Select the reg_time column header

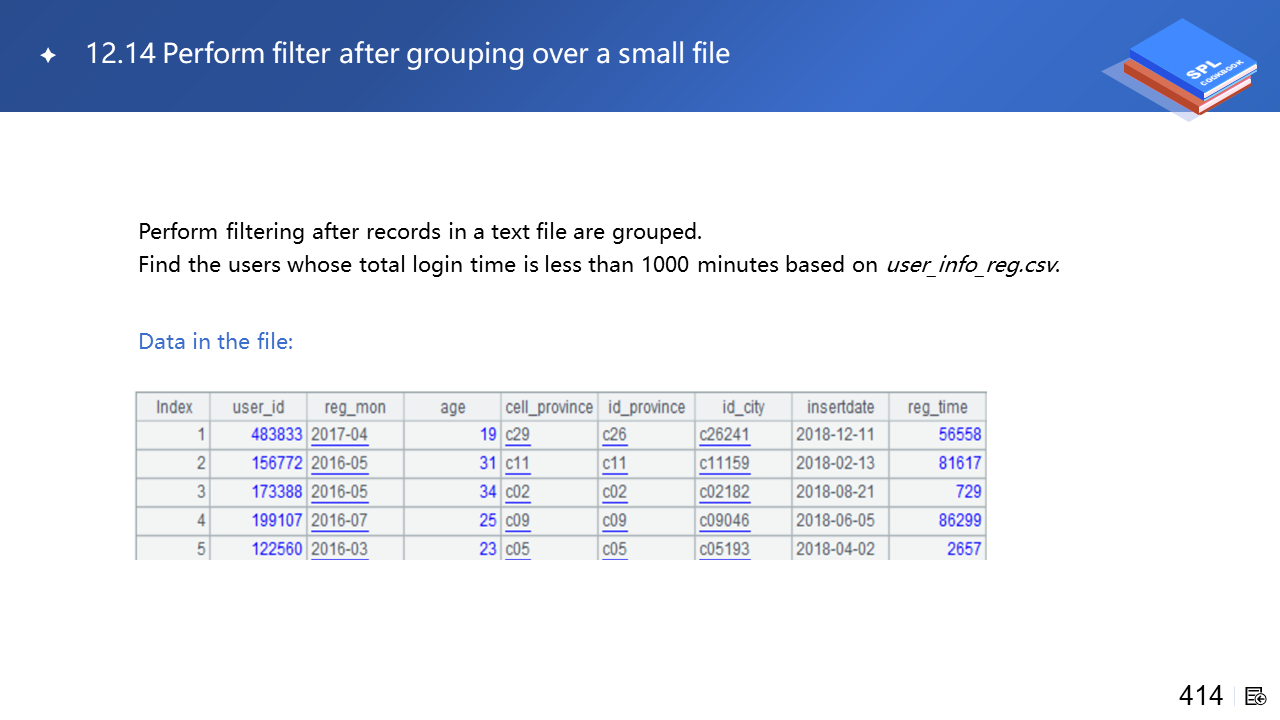tap(937, 407)
